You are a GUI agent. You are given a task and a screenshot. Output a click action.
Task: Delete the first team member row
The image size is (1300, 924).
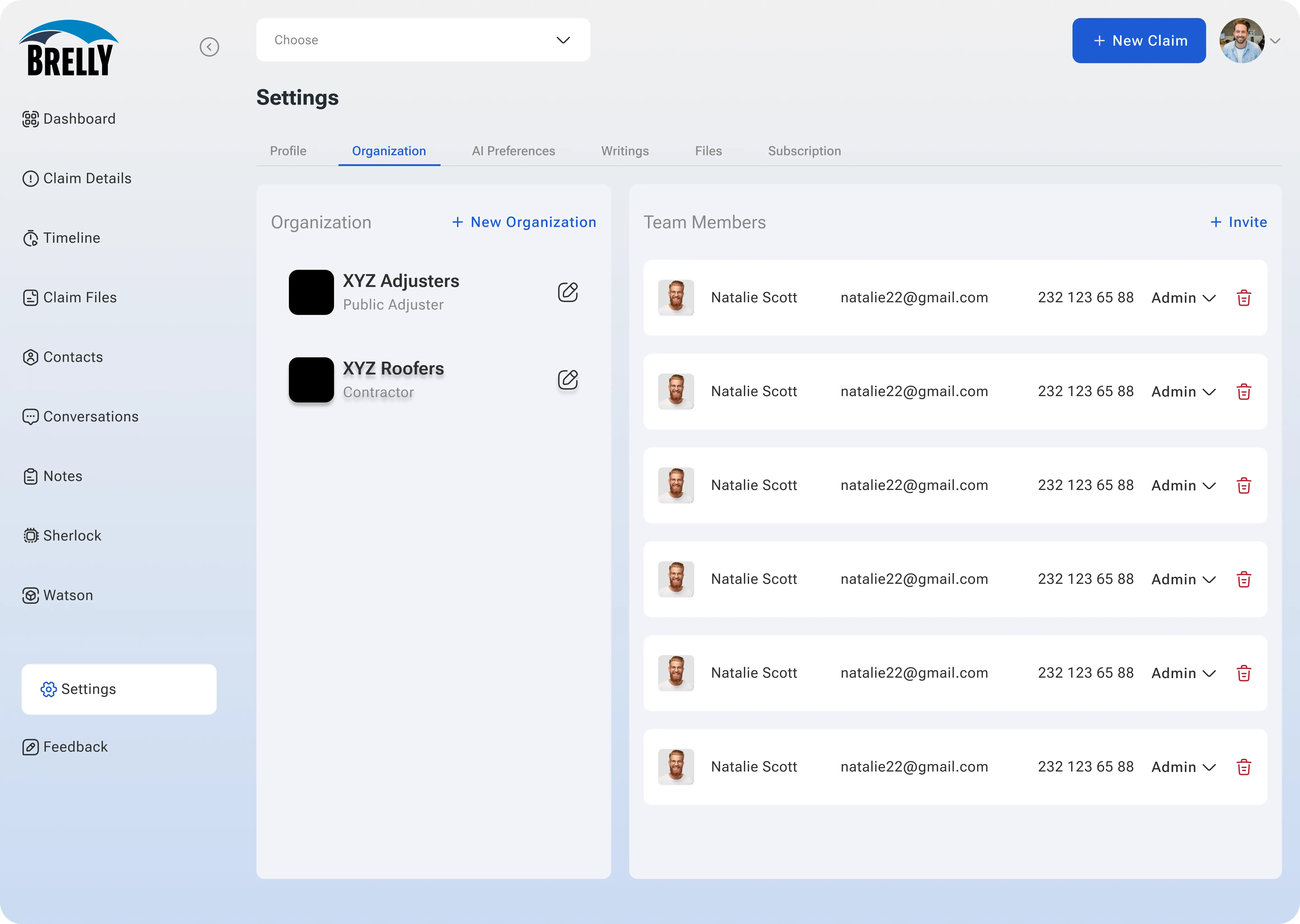pyautogui.click(x=1244, y=298)
